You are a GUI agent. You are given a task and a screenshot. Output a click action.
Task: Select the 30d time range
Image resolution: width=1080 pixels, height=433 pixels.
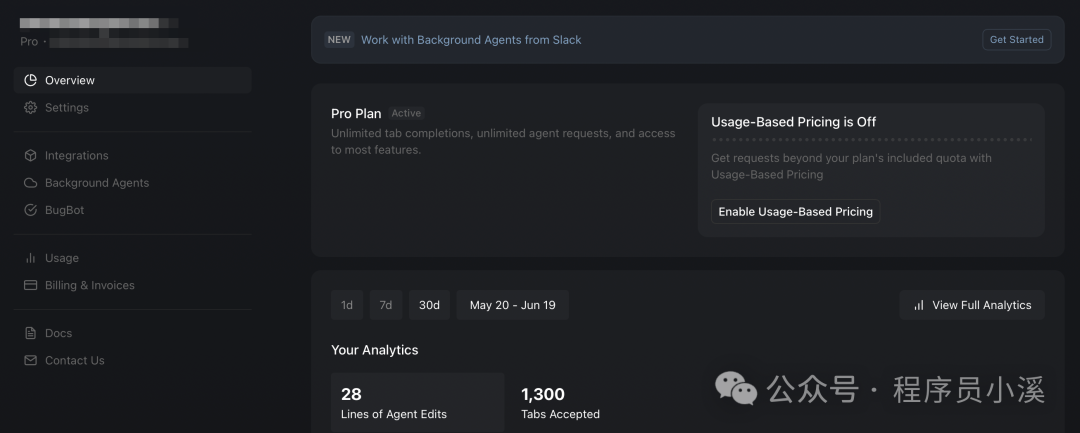pos(429,305)
